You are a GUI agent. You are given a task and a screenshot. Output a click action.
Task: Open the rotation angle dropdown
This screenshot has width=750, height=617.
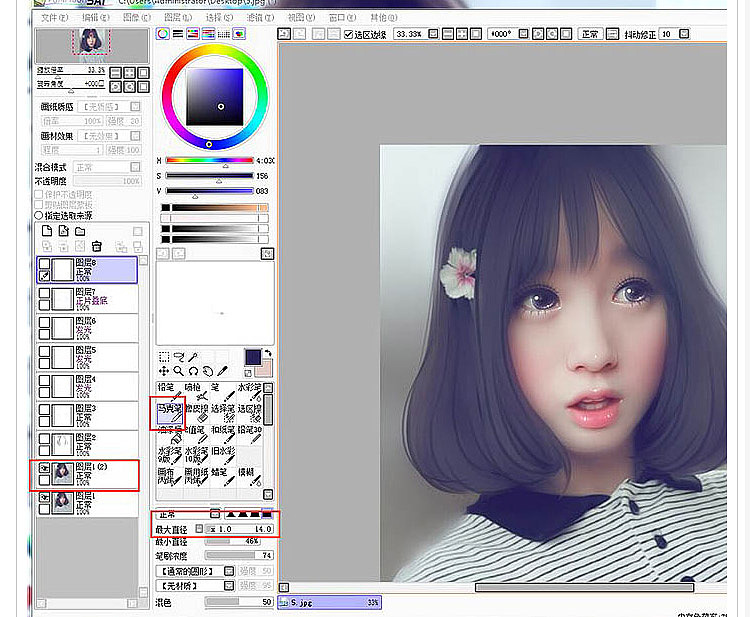[x=524, y=34]
